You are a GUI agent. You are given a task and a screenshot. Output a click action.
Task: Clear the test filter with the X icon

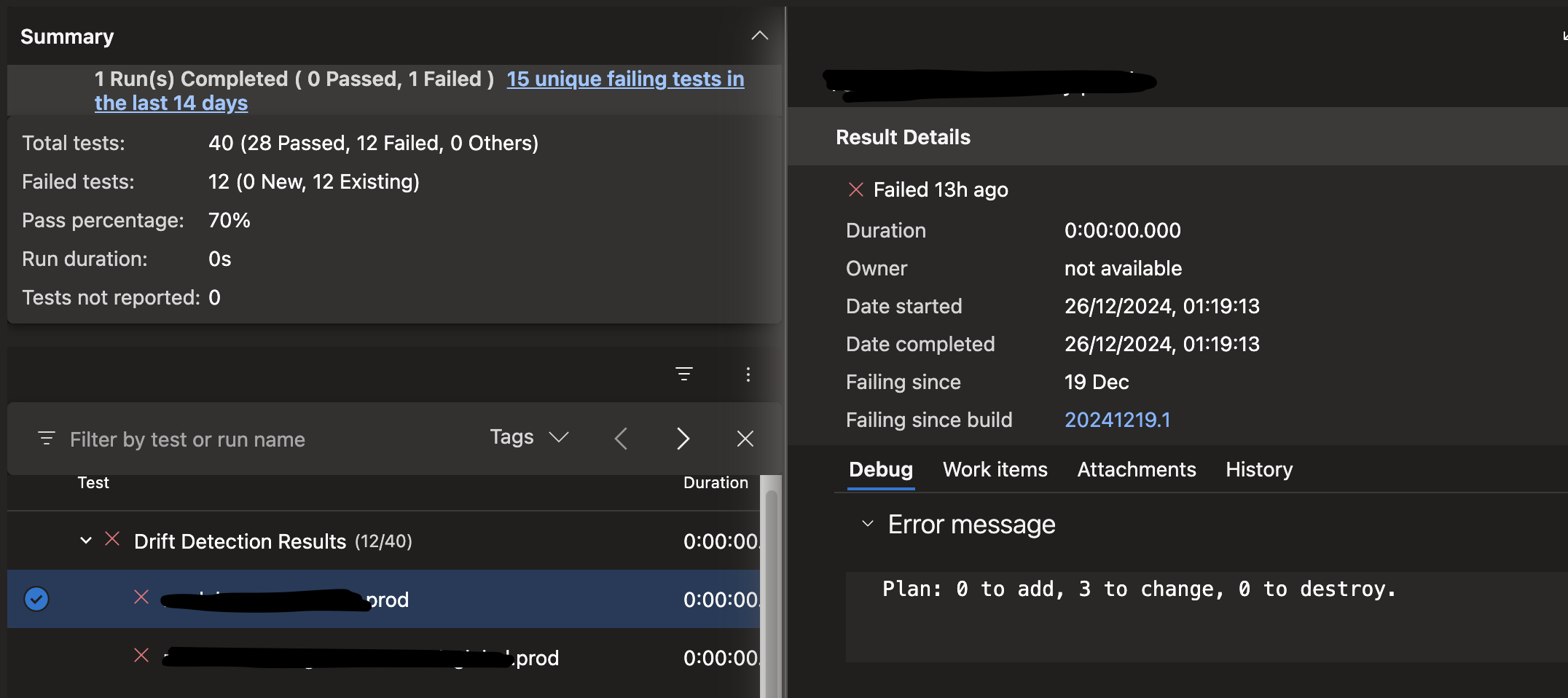click(745, 438)
